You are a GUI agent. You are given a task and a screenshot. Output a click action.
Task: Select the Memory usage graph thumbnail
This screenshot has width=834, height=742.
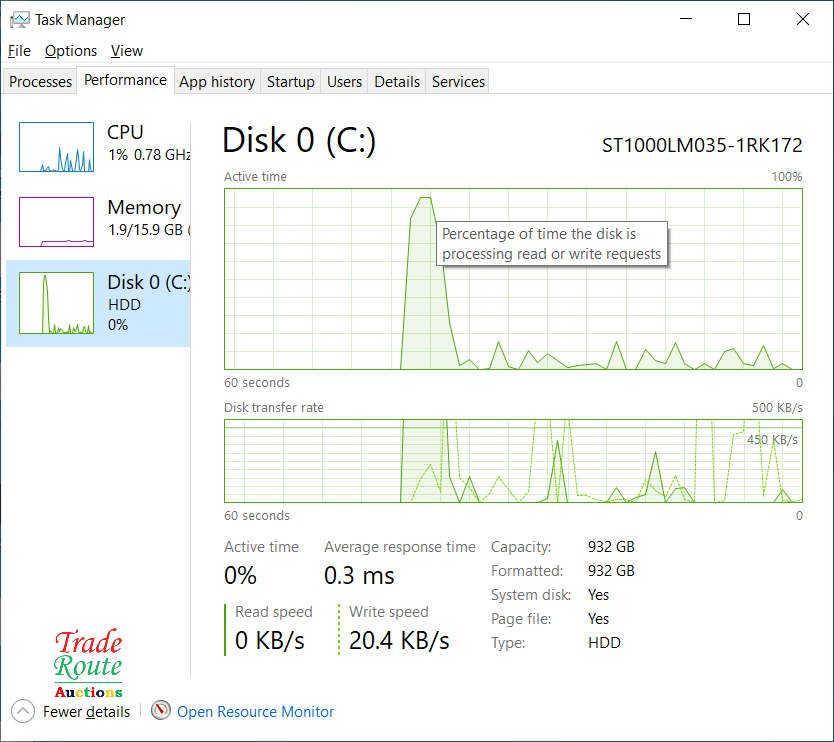tap(56, 222)
